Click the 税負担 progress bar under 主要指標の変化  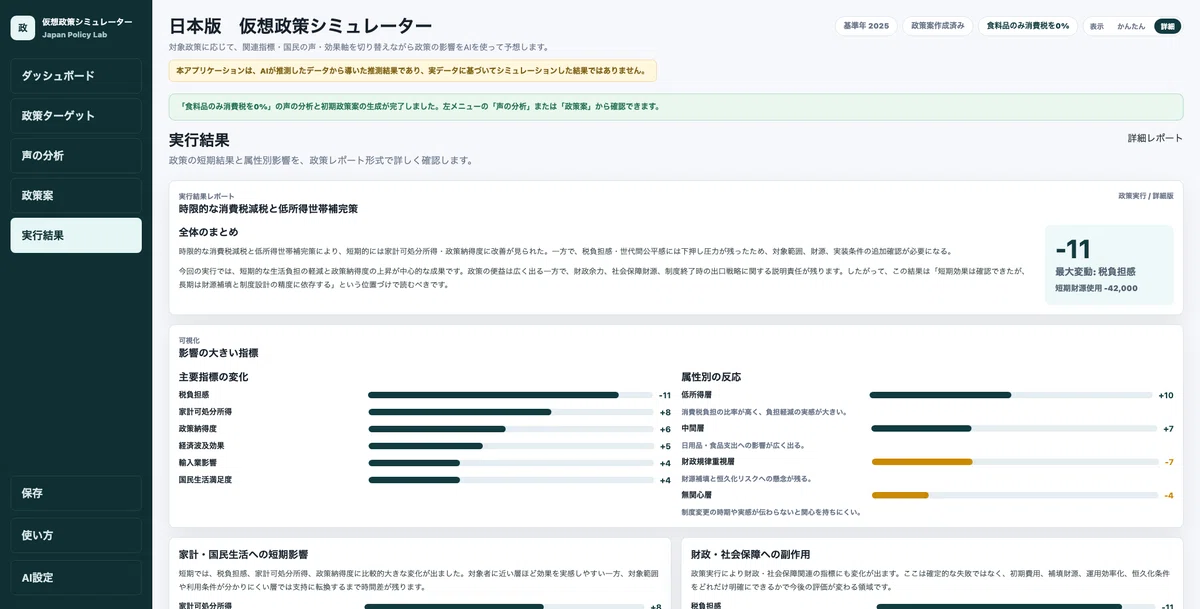pos(508,395)
